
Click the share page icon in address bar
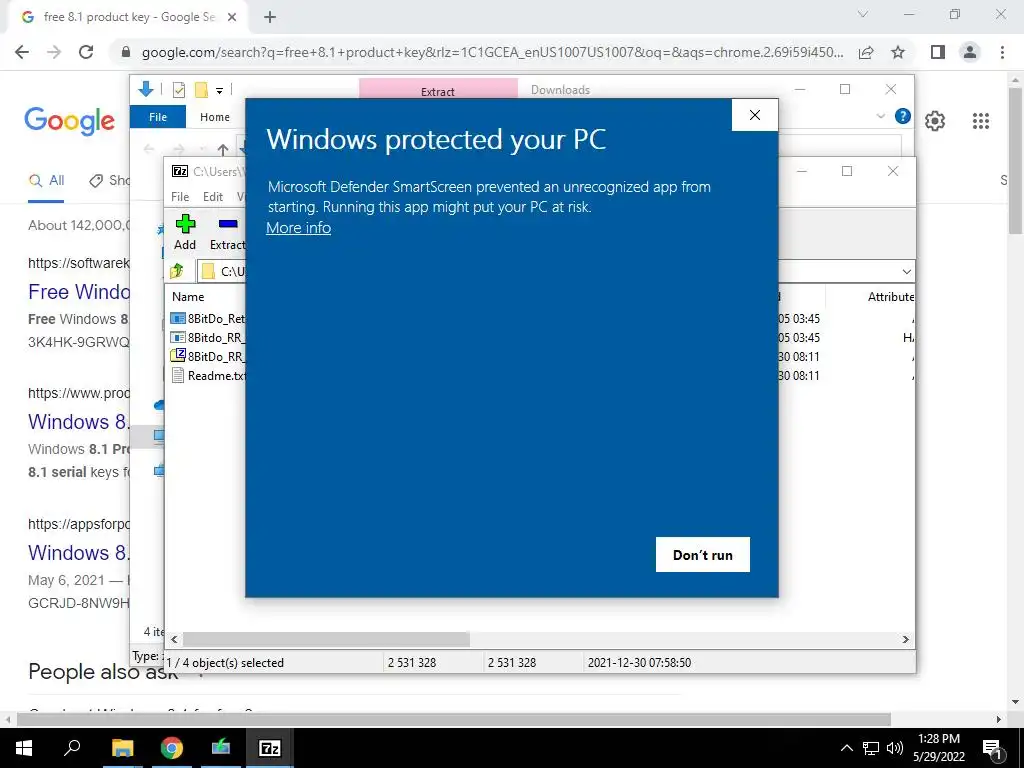pyautogui.click(x=867, y=52)
